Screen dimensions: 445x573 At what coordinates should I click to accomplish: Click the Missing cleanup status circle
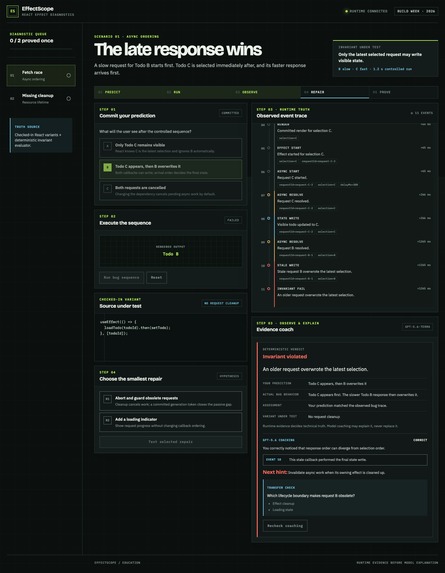[x=68, y=98]
